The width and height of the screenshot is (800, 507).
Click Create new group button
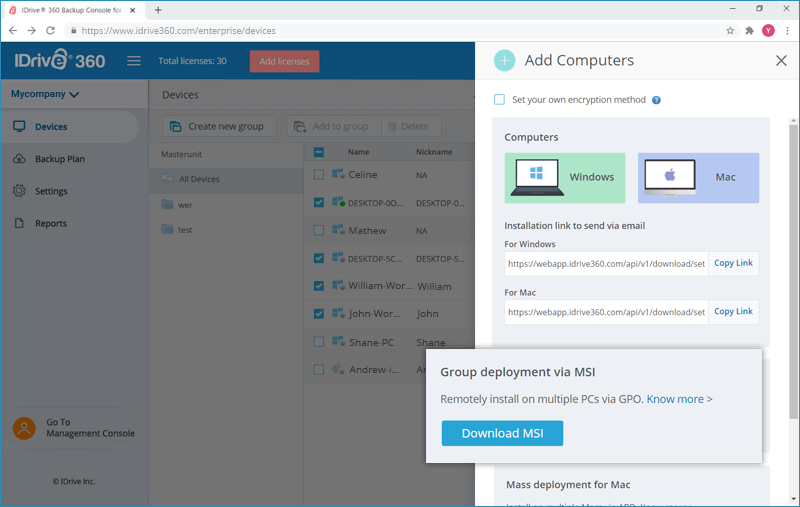pyautogui.click(x=219, y=126)
